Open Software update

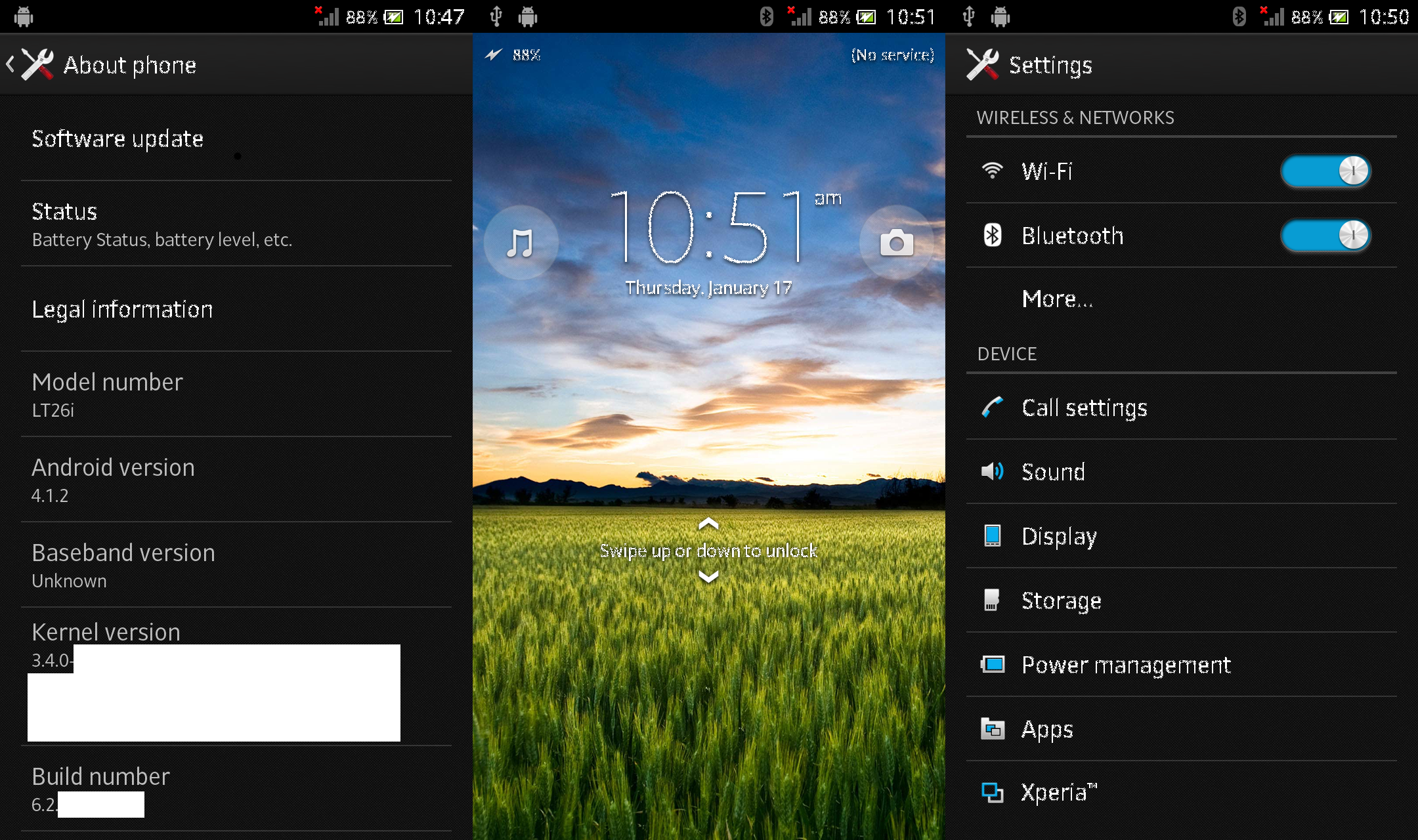pos(236,138)
